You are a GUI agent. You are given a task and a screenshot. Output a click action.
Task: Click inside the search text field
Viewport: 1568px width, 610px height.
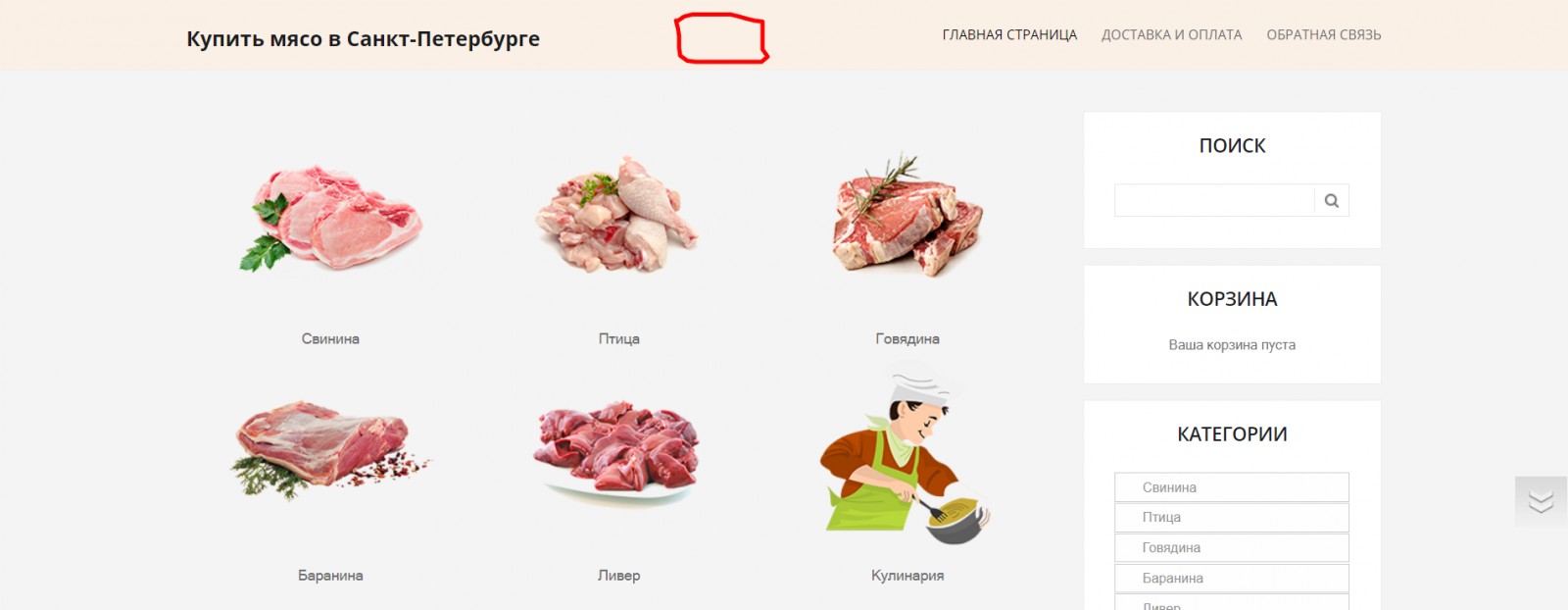coord(1214,201)
